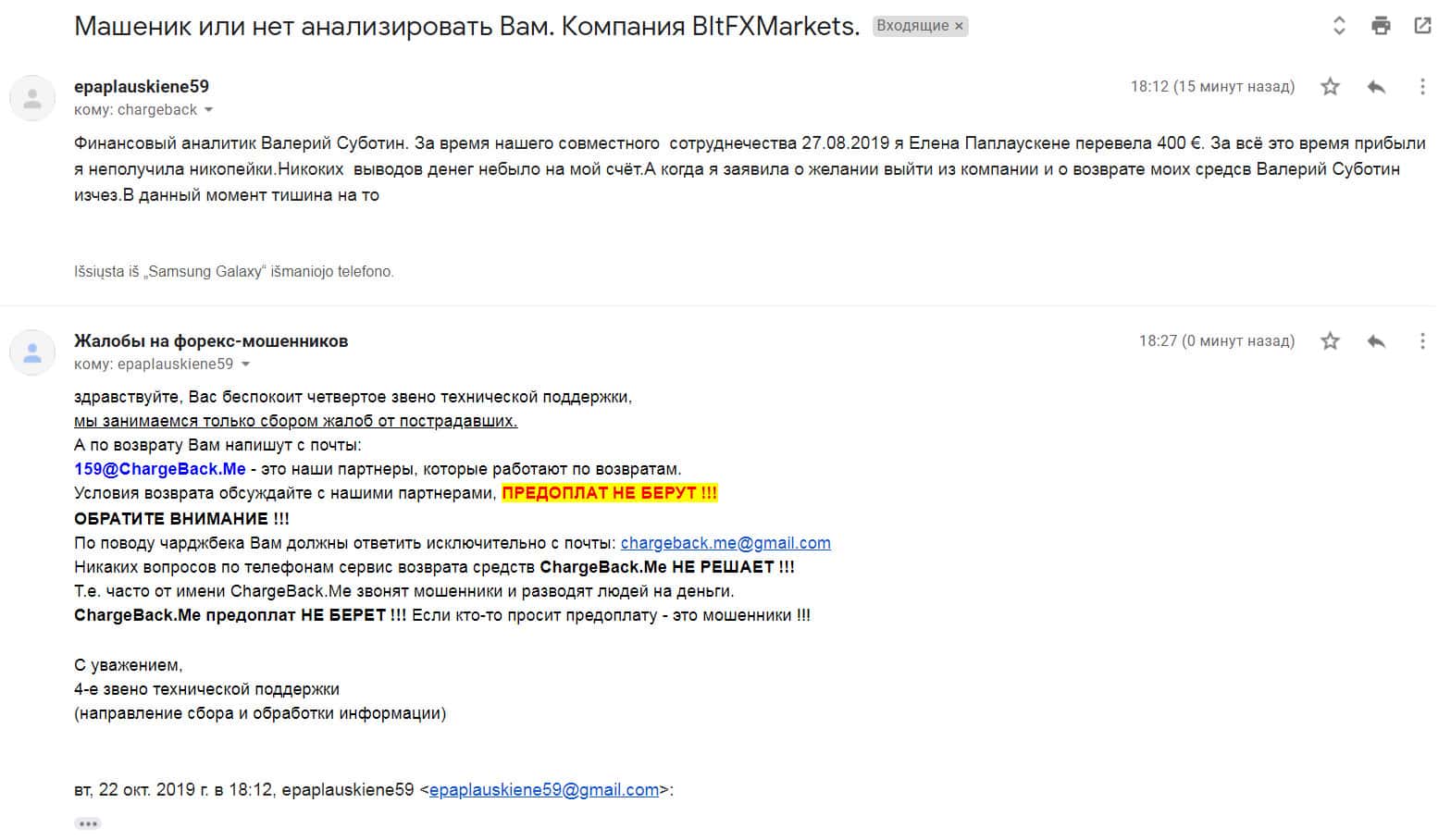Show recipient details for кому: chargeback

coord(208,110)
